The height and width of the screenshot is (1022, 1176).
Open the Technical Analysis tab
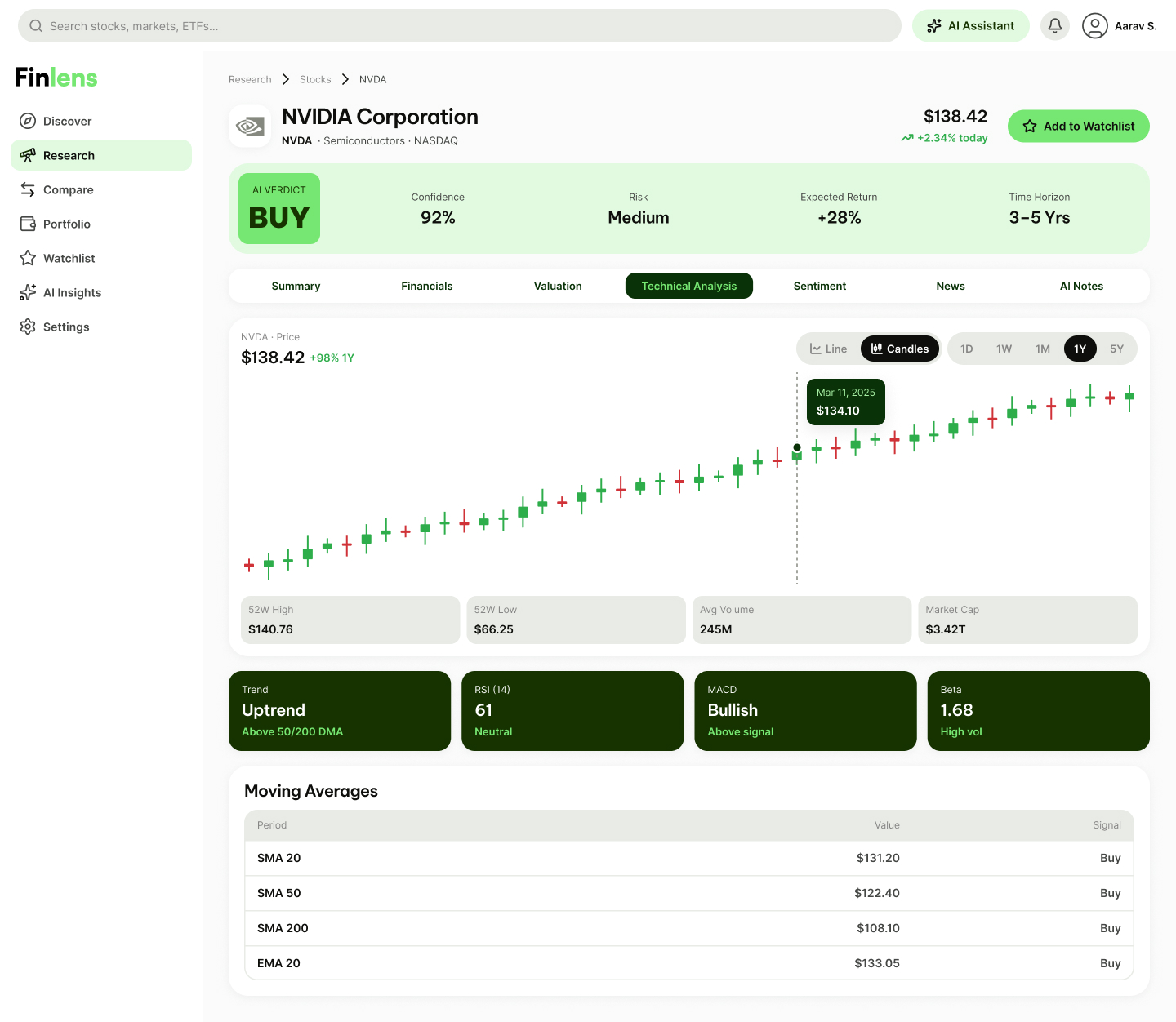point(689,286)
